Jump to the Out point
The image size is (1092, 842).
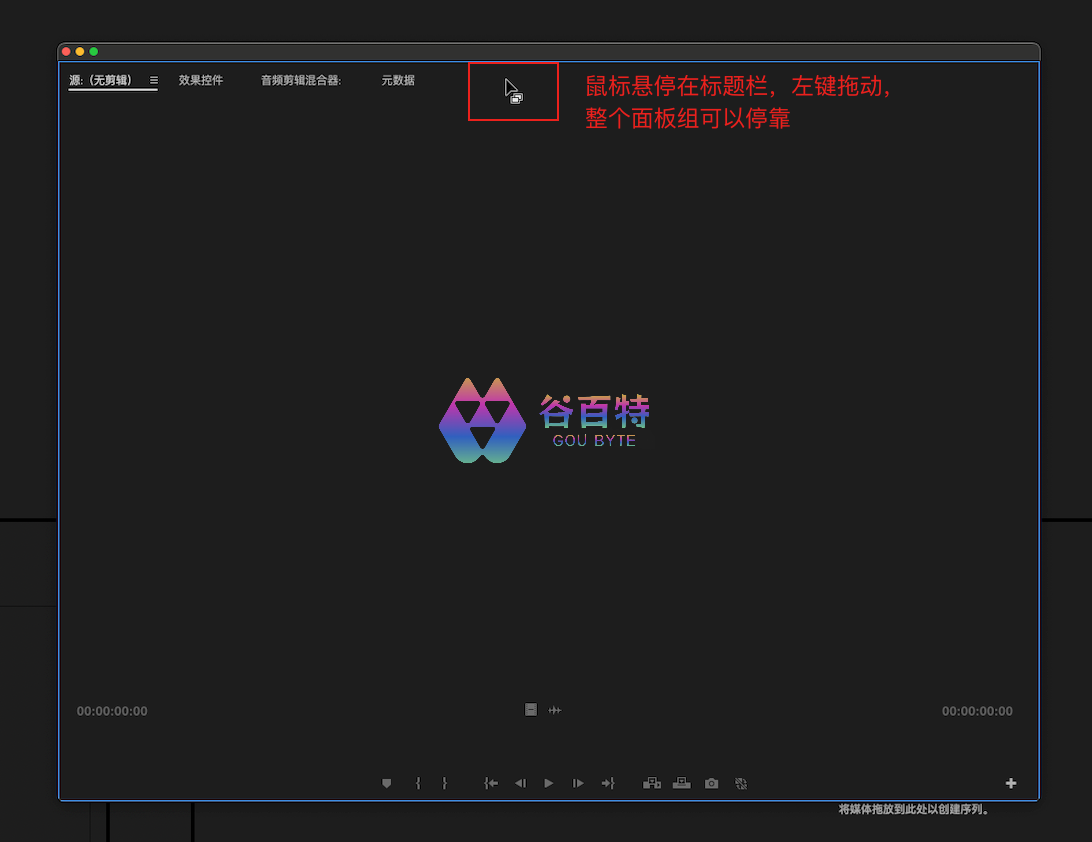pos(607,784)
